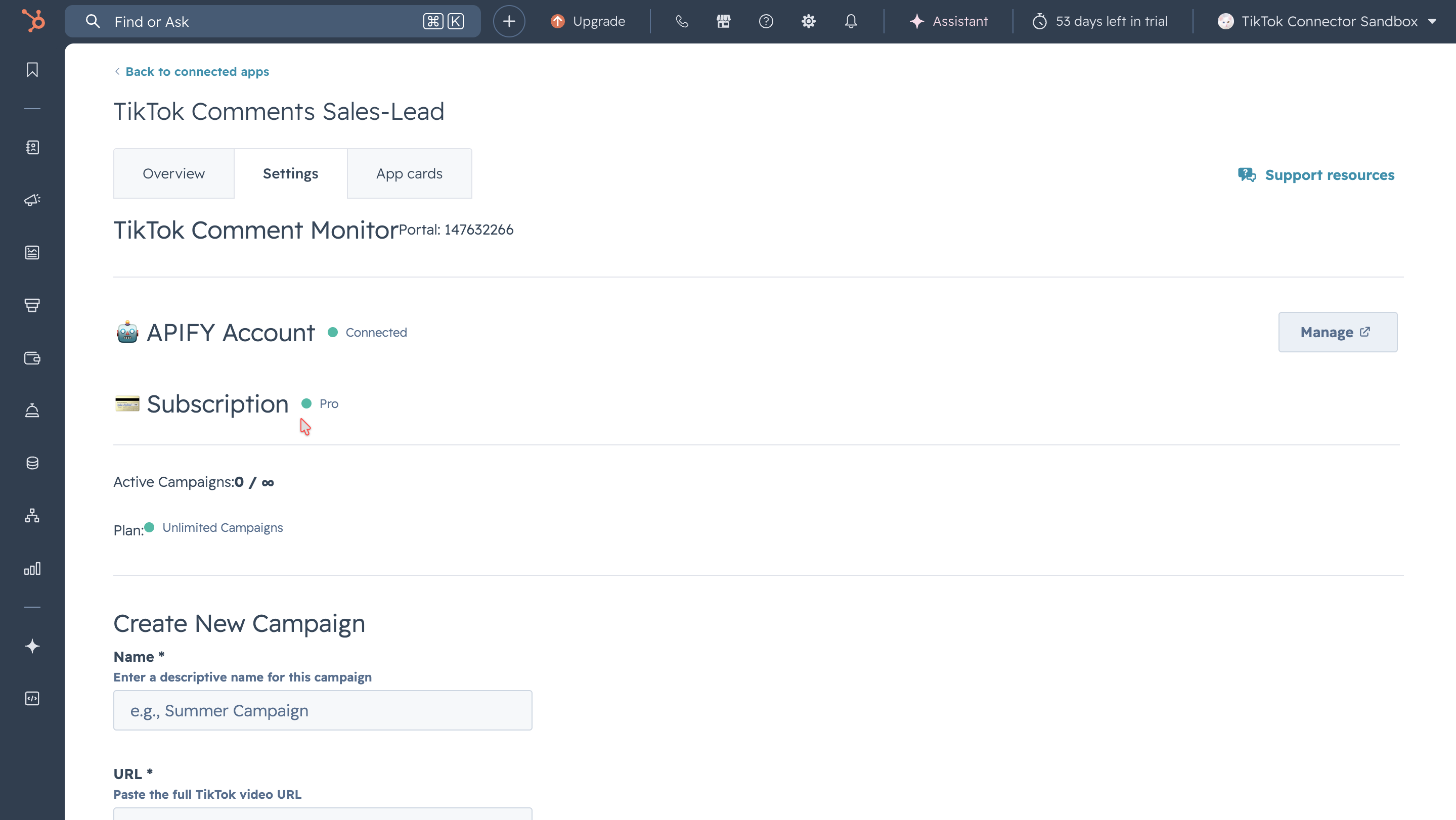Click the ⌘K keyboard shortcut hint
Viewport: 1456px width, 820px height.
tap(444, 21)
